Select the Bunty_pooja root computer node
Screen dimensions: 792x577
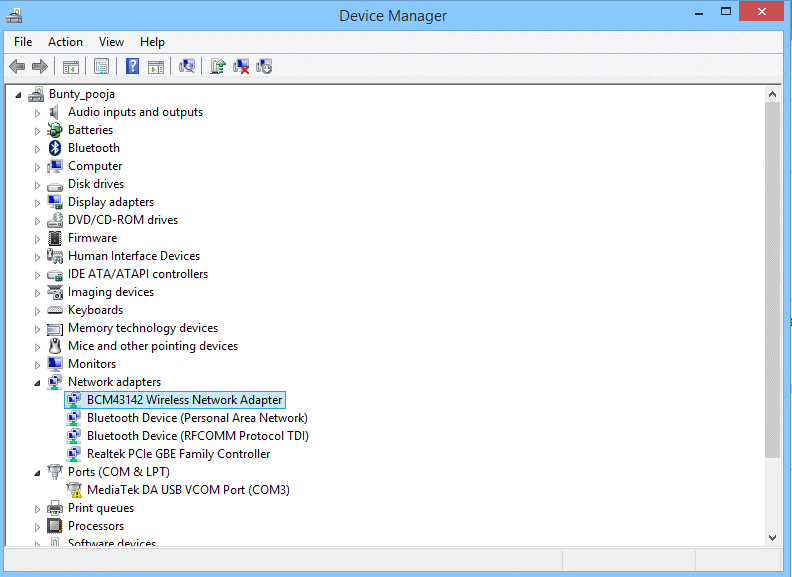tap(81, 94)
